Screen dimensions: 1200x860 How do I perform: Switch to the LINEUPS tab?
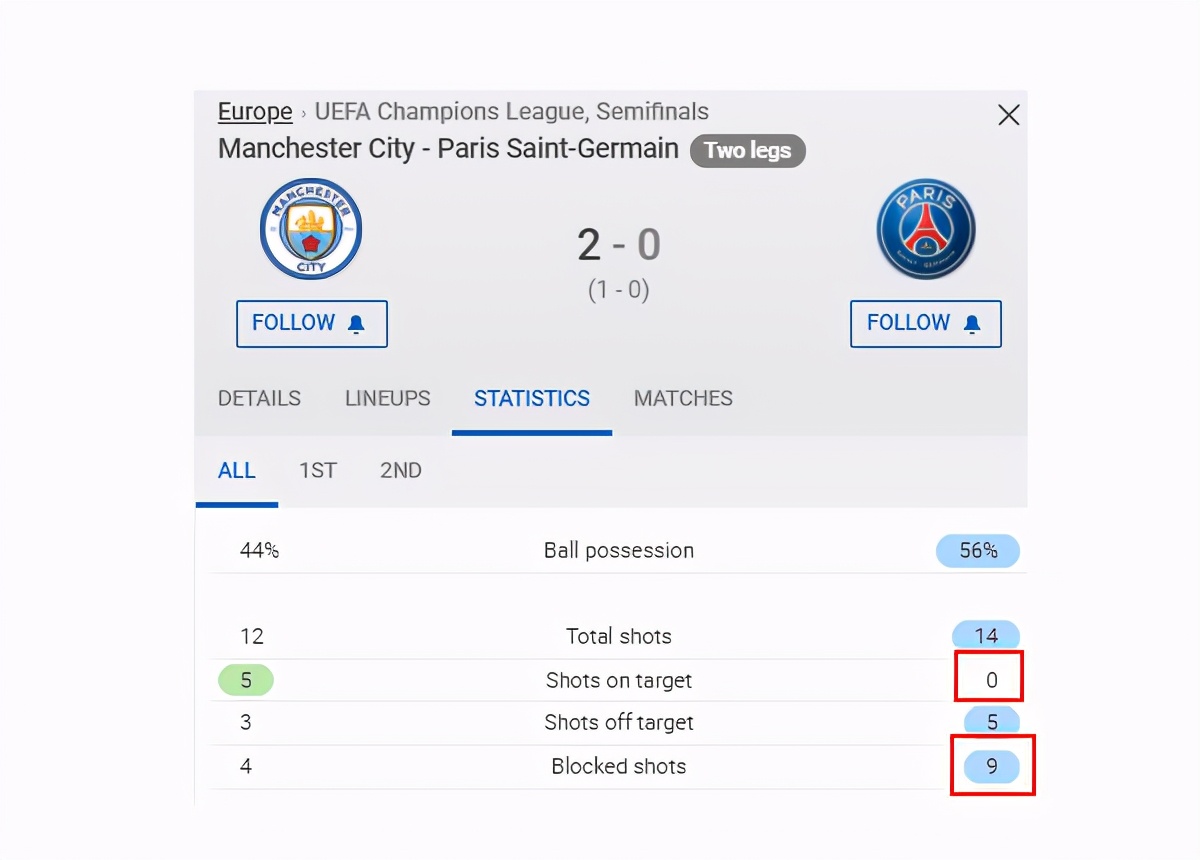click(x=387, y=398)
